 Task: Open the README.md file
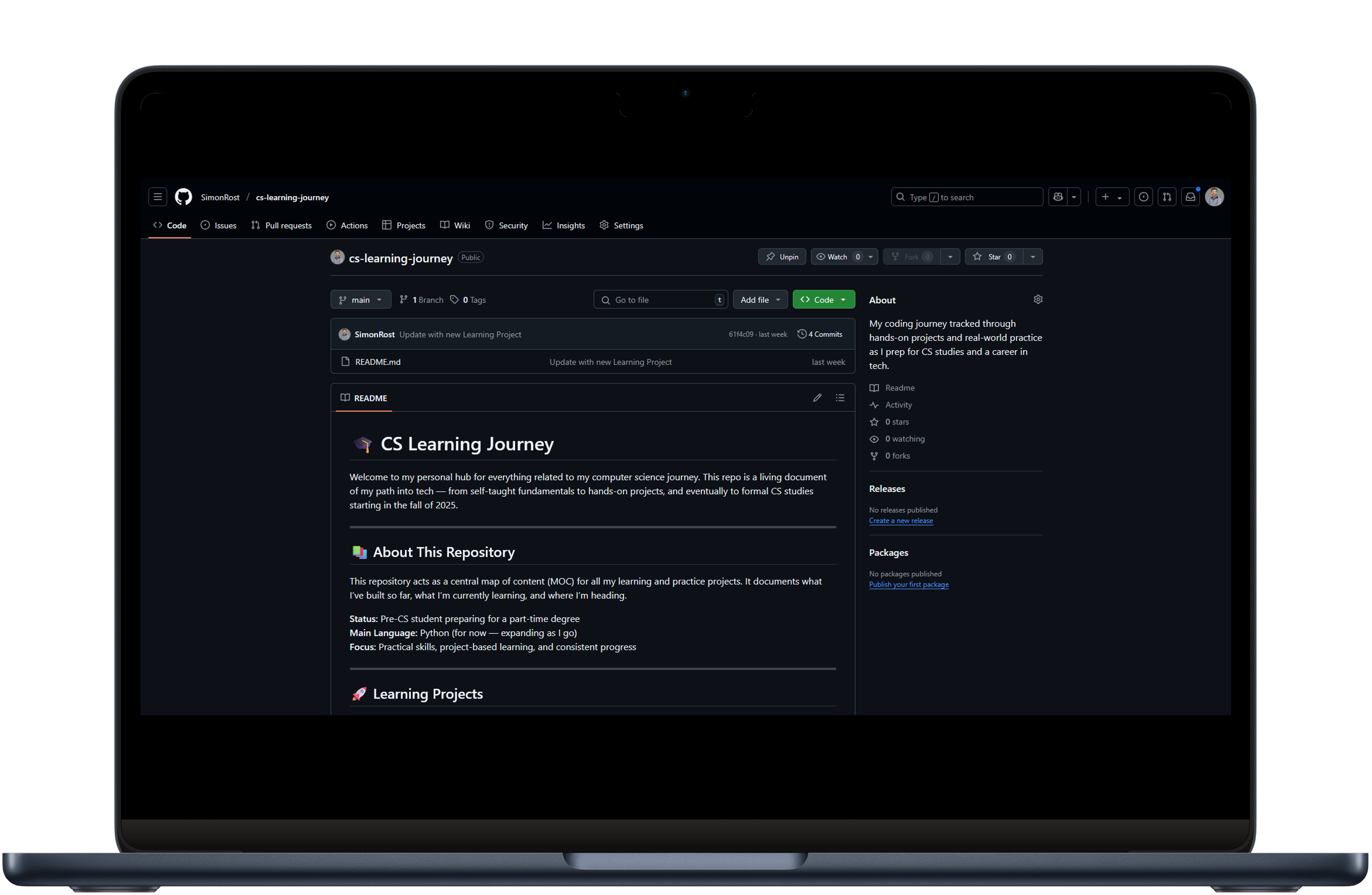click(x=378, y=362)
